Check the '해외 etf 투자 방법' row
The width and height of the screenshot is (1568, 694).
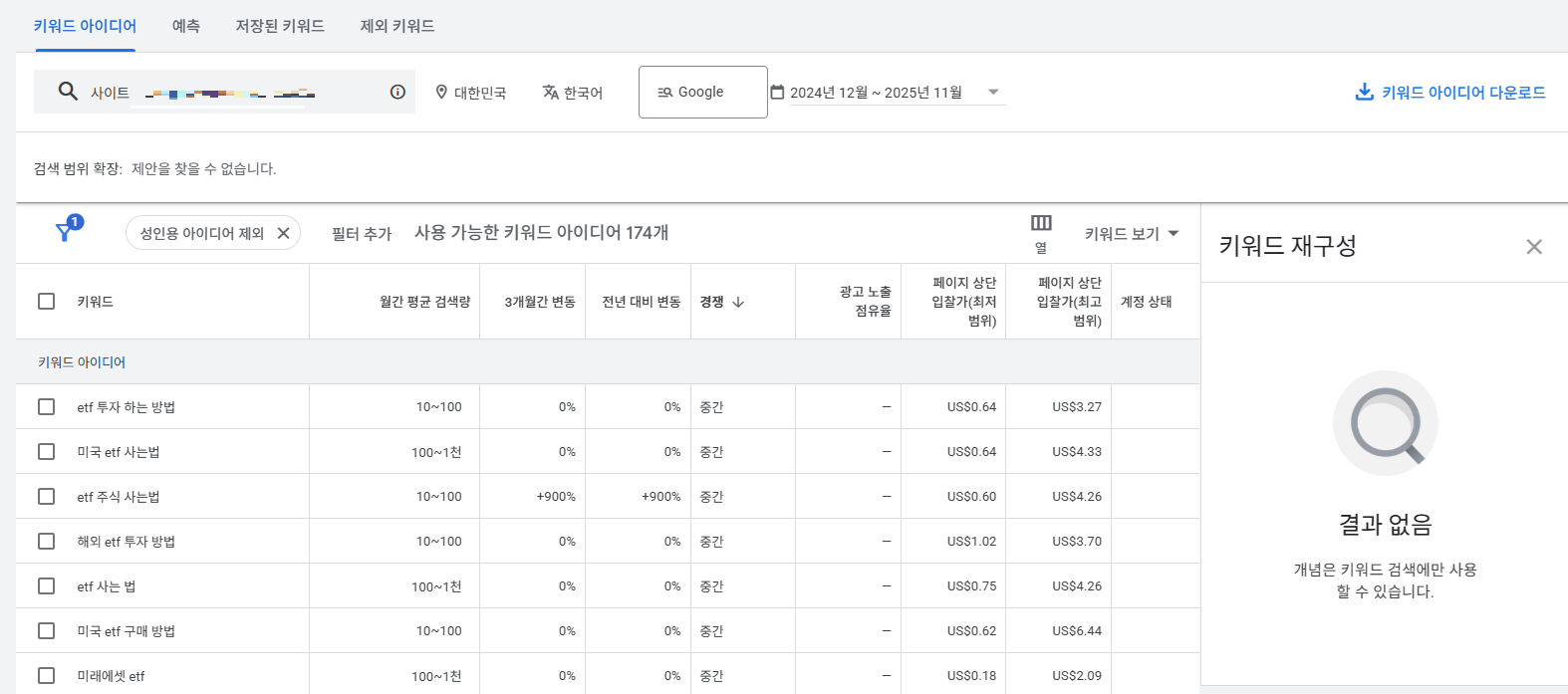click(x=46, y=541)
